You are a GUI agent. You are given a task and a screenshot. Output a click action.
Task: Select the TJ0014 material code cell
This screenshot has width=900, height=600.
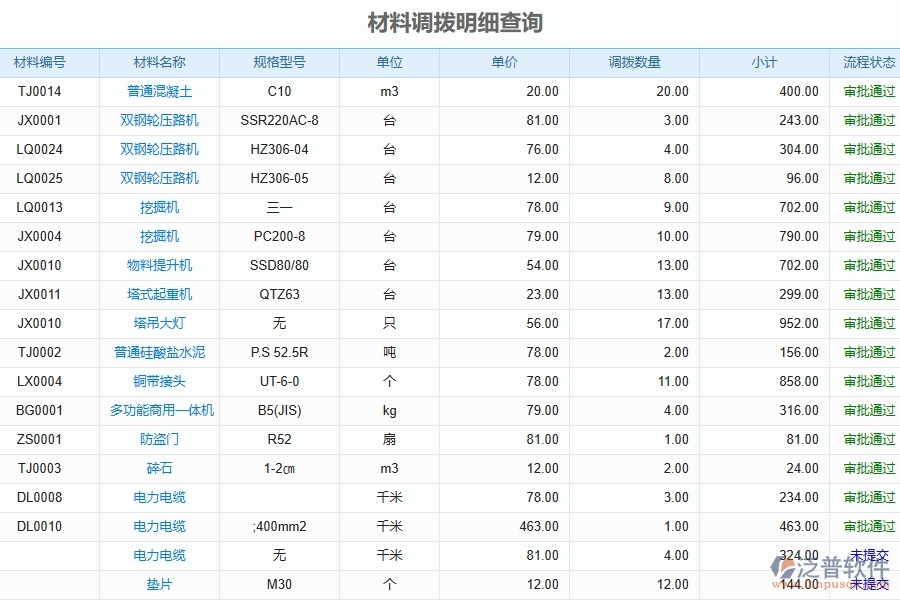pyautogui.click(x=41, y=91)
